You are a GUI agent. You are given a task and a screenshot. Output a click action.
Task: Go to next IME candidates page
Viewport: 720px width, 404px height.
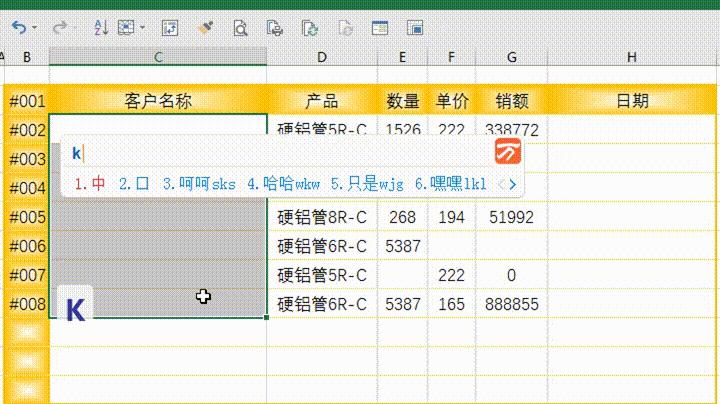coord(512,185)
